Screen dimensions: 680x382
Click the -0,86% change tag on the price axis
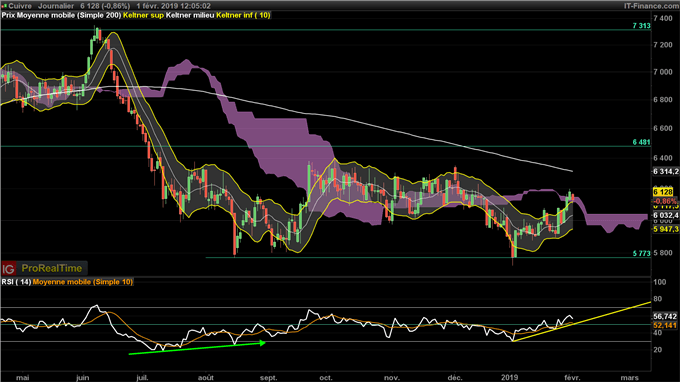coord(665,201)
